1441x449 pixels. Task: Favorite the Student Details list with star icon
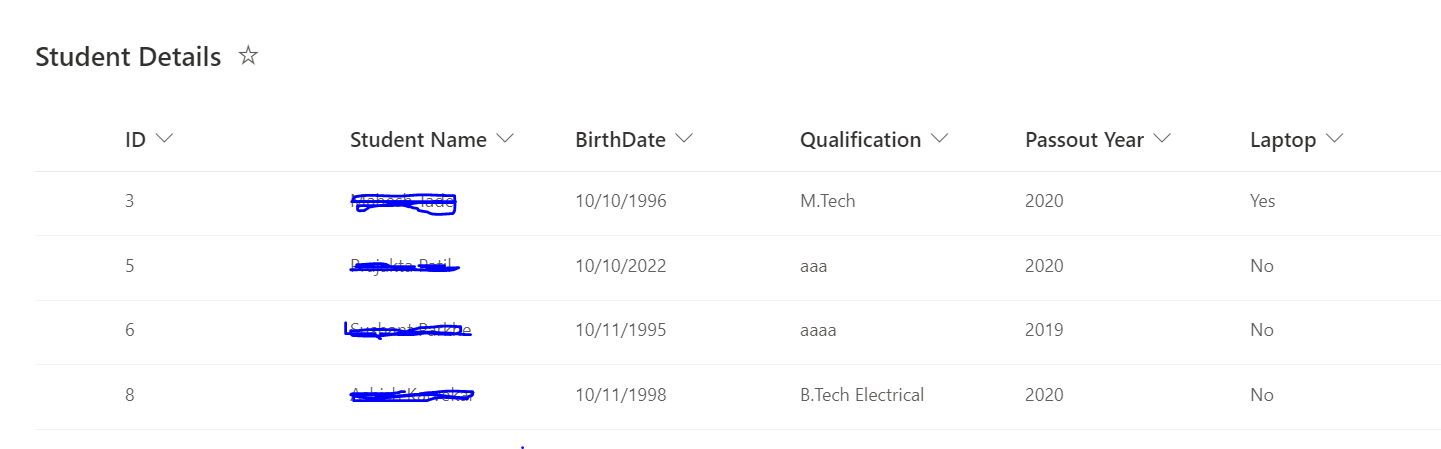249,56
